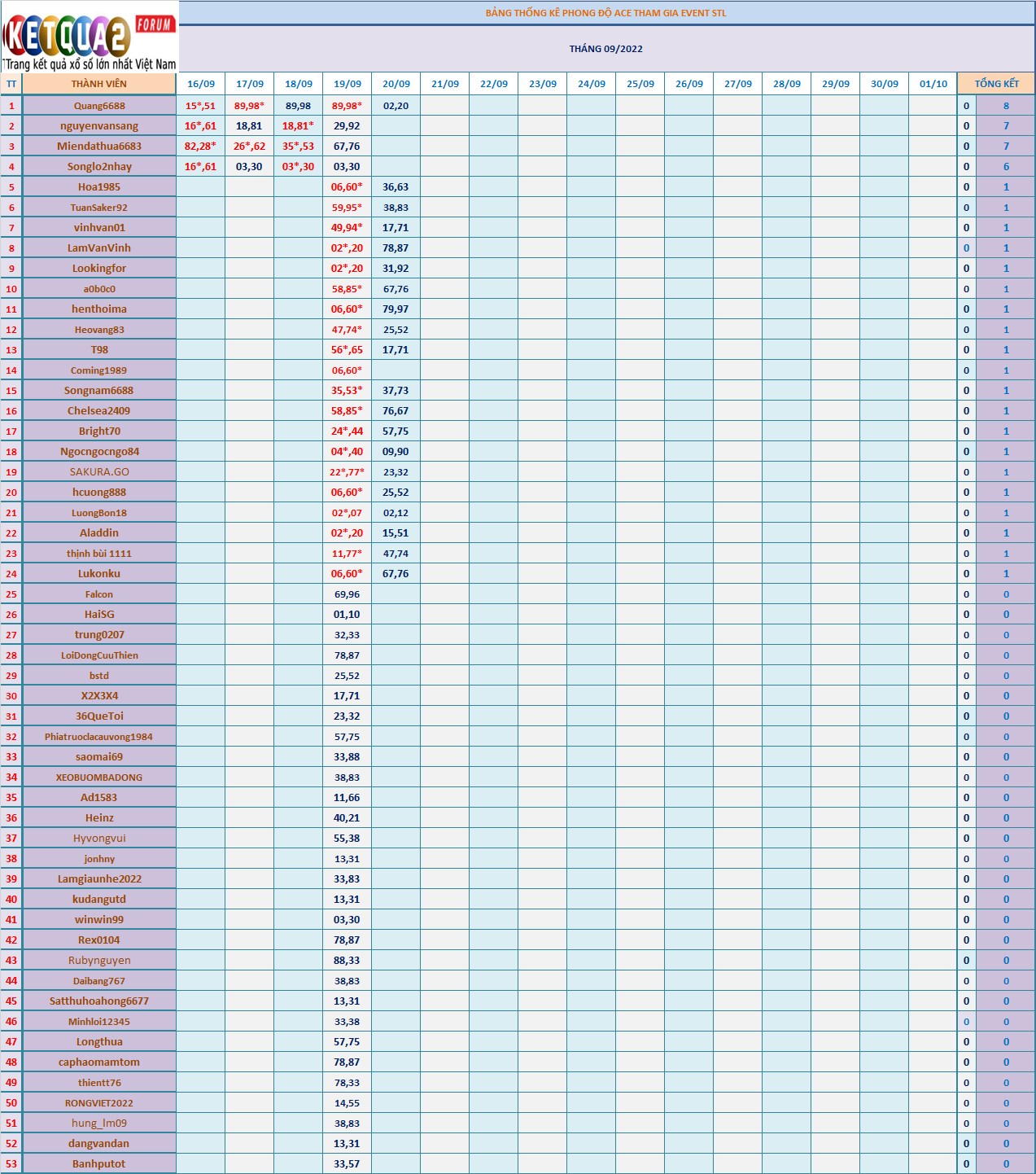Click vinhvan01's 19/09 cell 49,94*
This screenshot has height=1174, width=1036.
pos(348,228)
